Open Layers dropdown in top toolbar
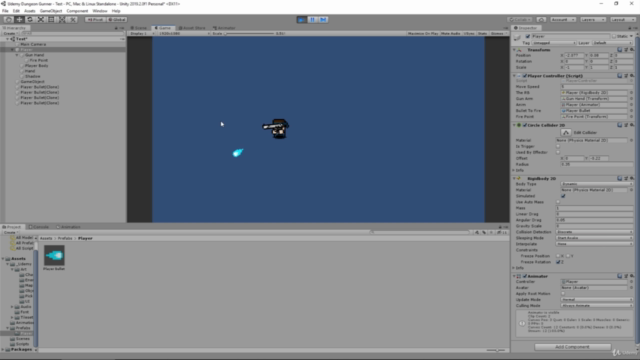The height and width of the screenshot is (360, 640). tap(593, 19)
